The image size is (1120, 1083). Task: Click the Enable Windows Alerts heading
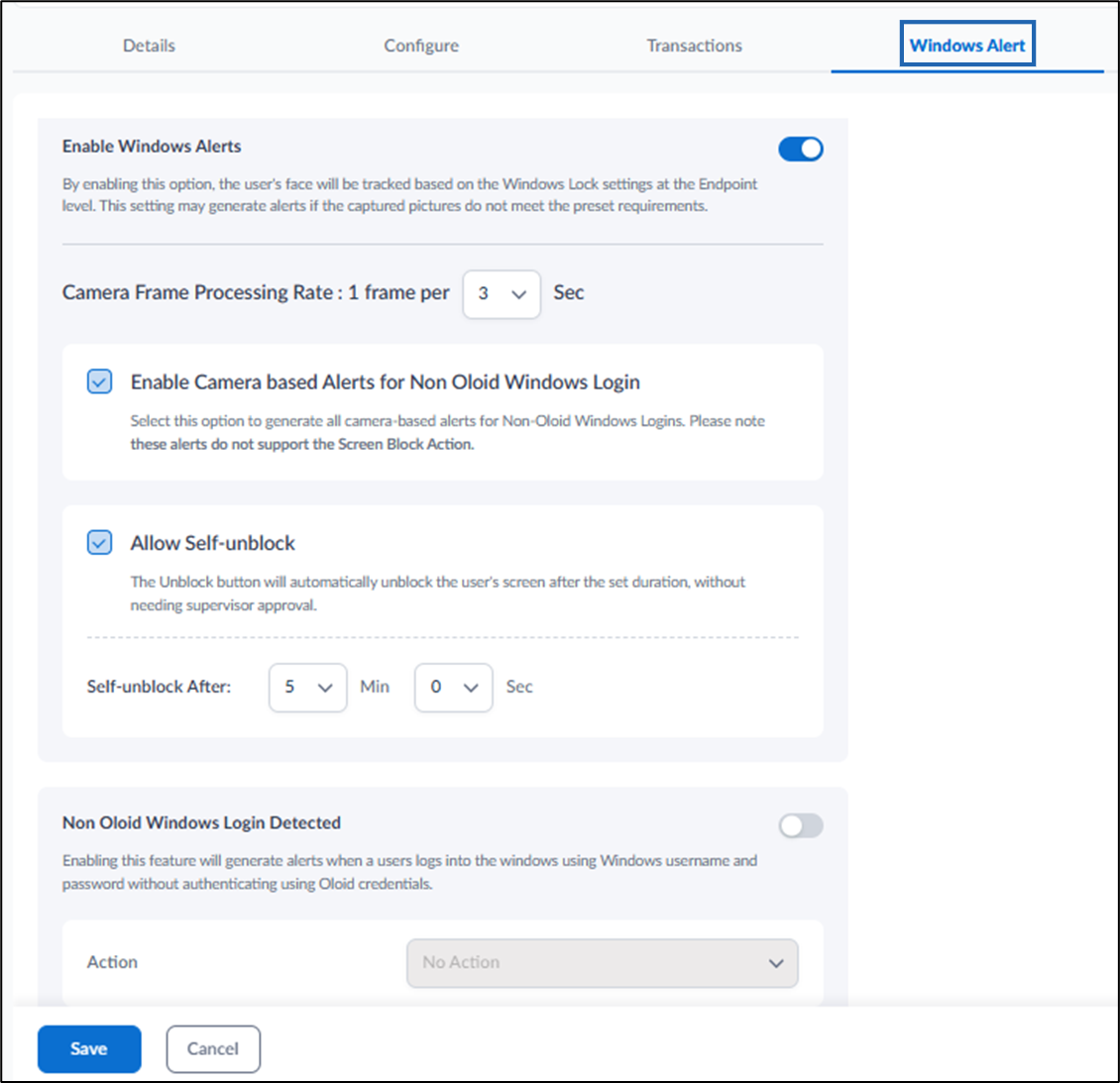pos(152,147)
